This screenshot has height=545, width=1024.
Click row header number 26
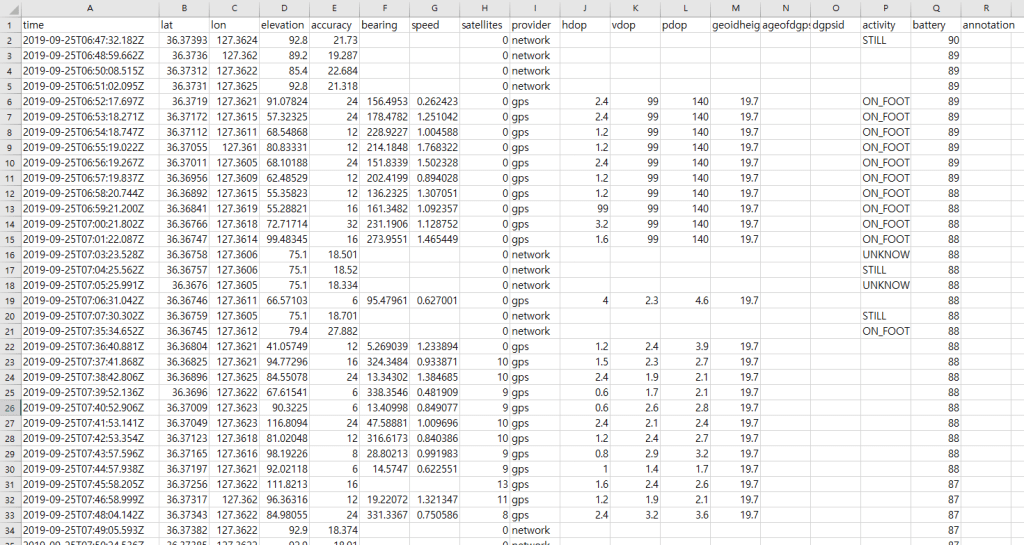(9, 408)
